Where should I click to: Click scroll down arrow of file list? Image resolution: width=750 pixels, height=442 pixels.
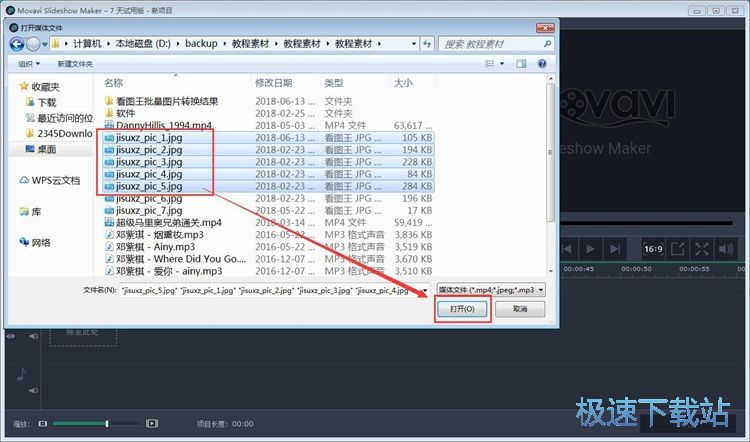551,271
